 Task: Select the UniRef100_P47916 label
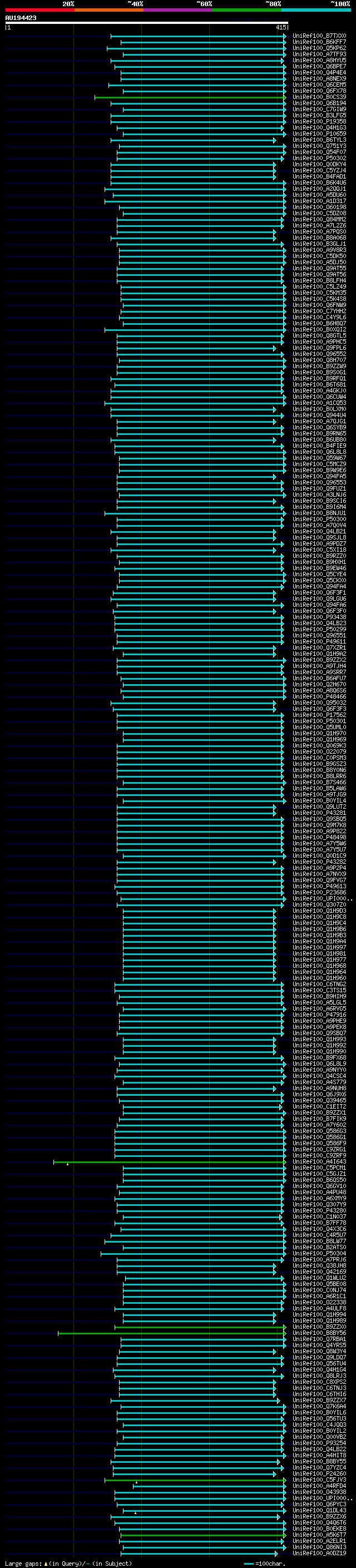coord(319,1015)
